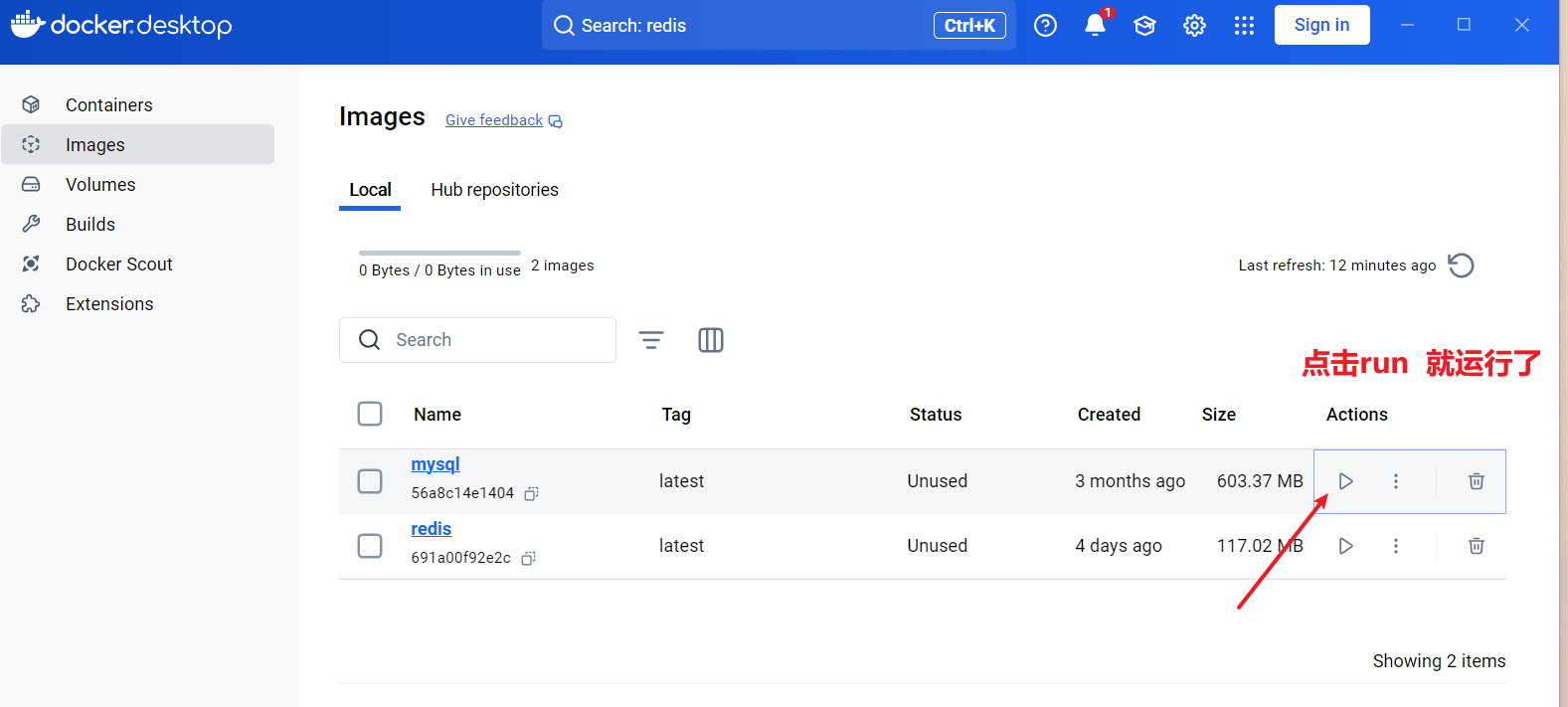Select the mysql image checkbox

coord(370,481)
